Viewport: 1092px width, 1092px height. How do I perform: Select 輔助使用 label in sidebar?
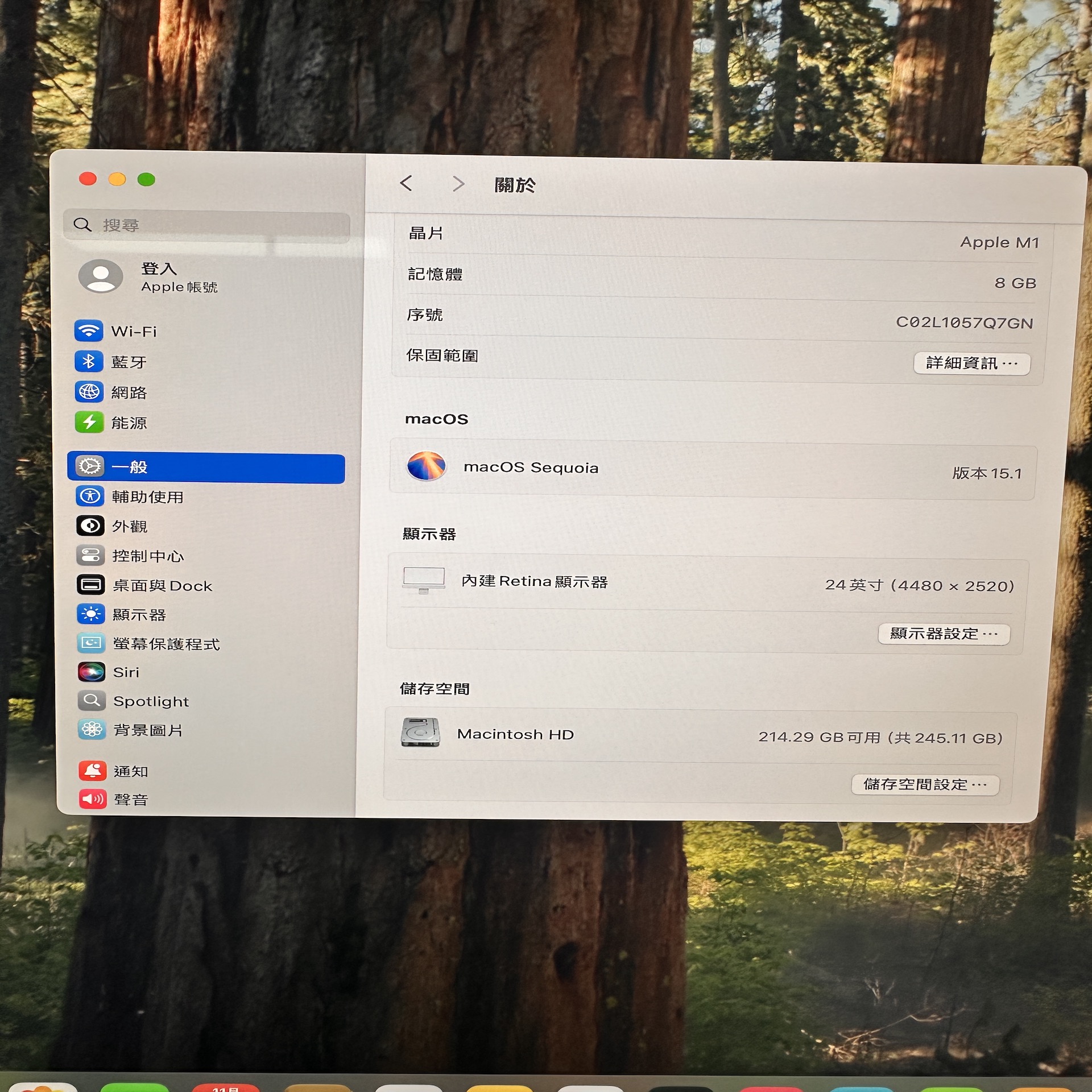click(x=148, y=497)
